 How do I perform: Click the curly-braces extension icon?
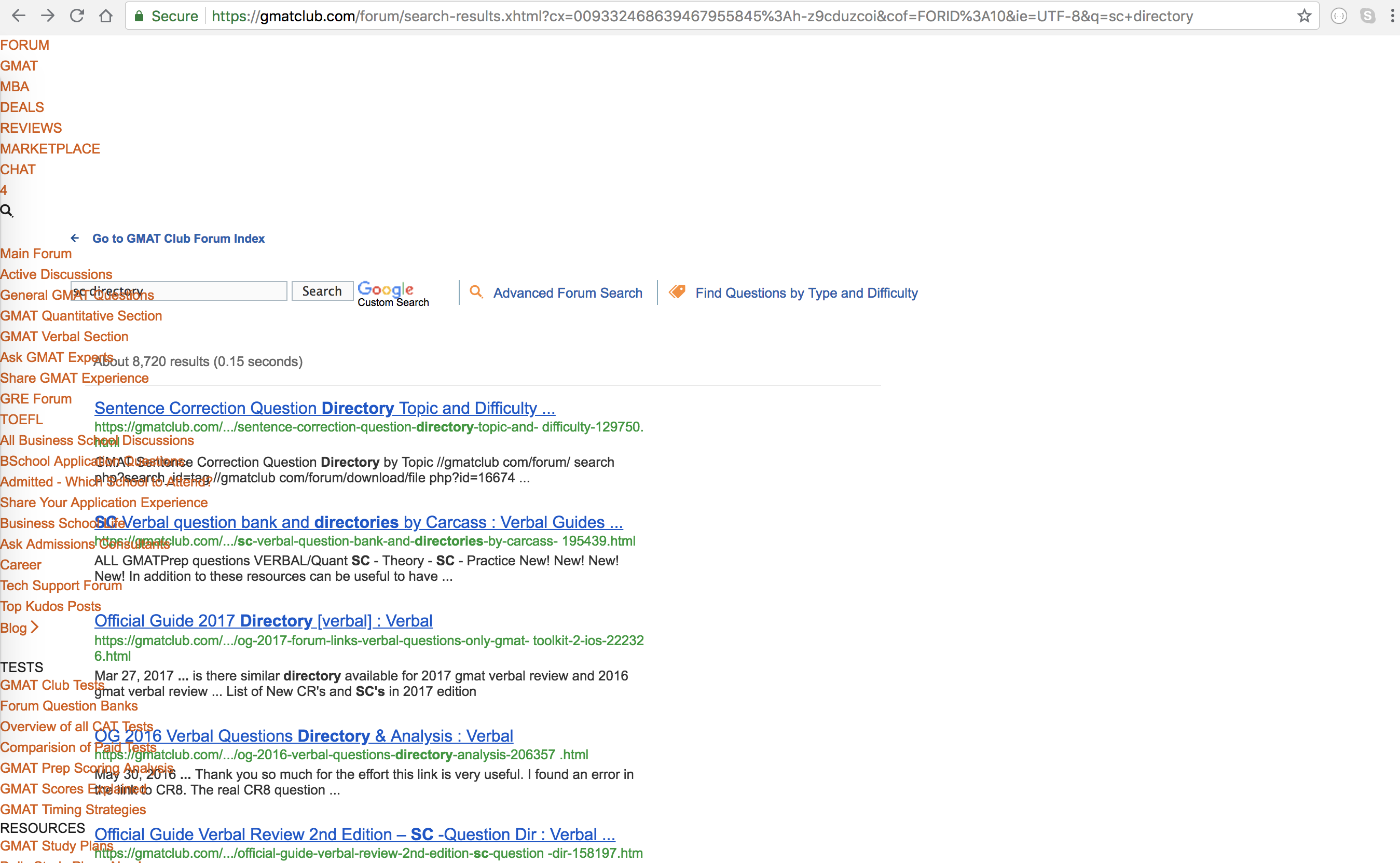point(1339,16)
